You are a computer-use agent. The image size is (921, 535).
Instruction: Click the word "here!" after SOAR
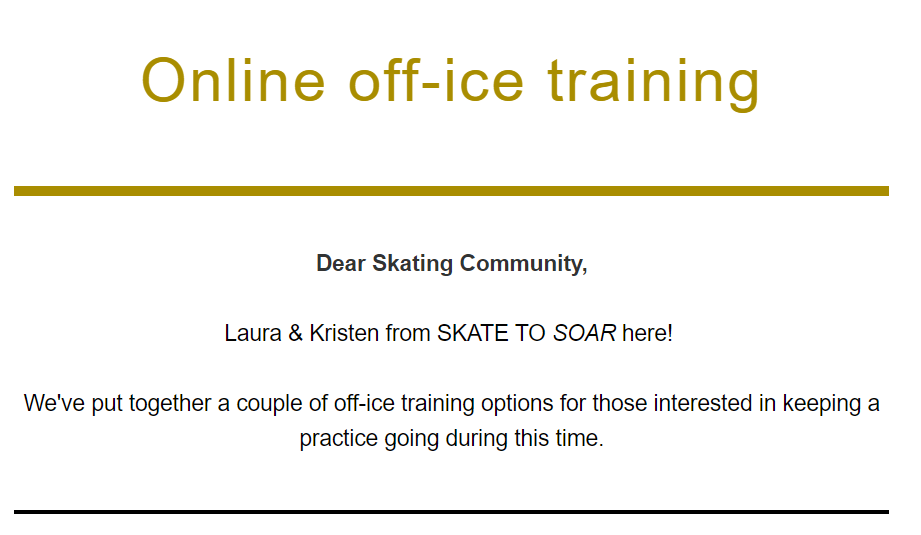[x=647, y=333]
